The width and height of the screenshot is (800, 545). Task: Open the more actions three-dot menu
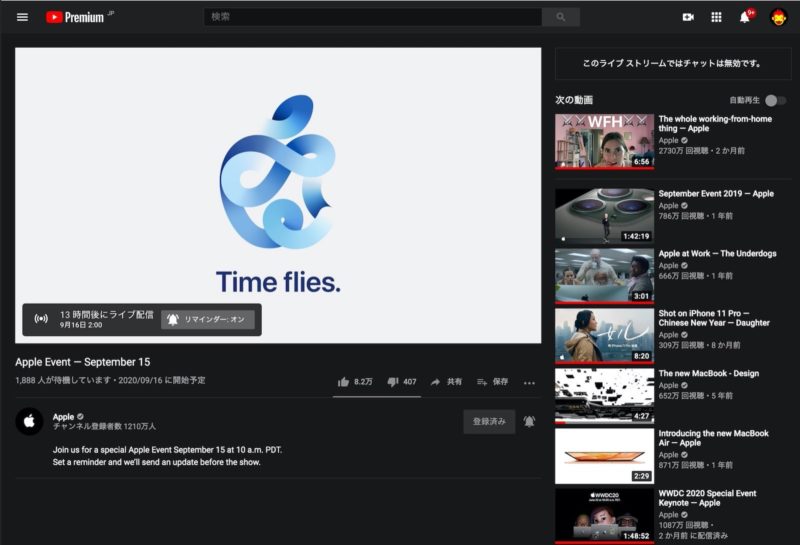click(529, 382)
